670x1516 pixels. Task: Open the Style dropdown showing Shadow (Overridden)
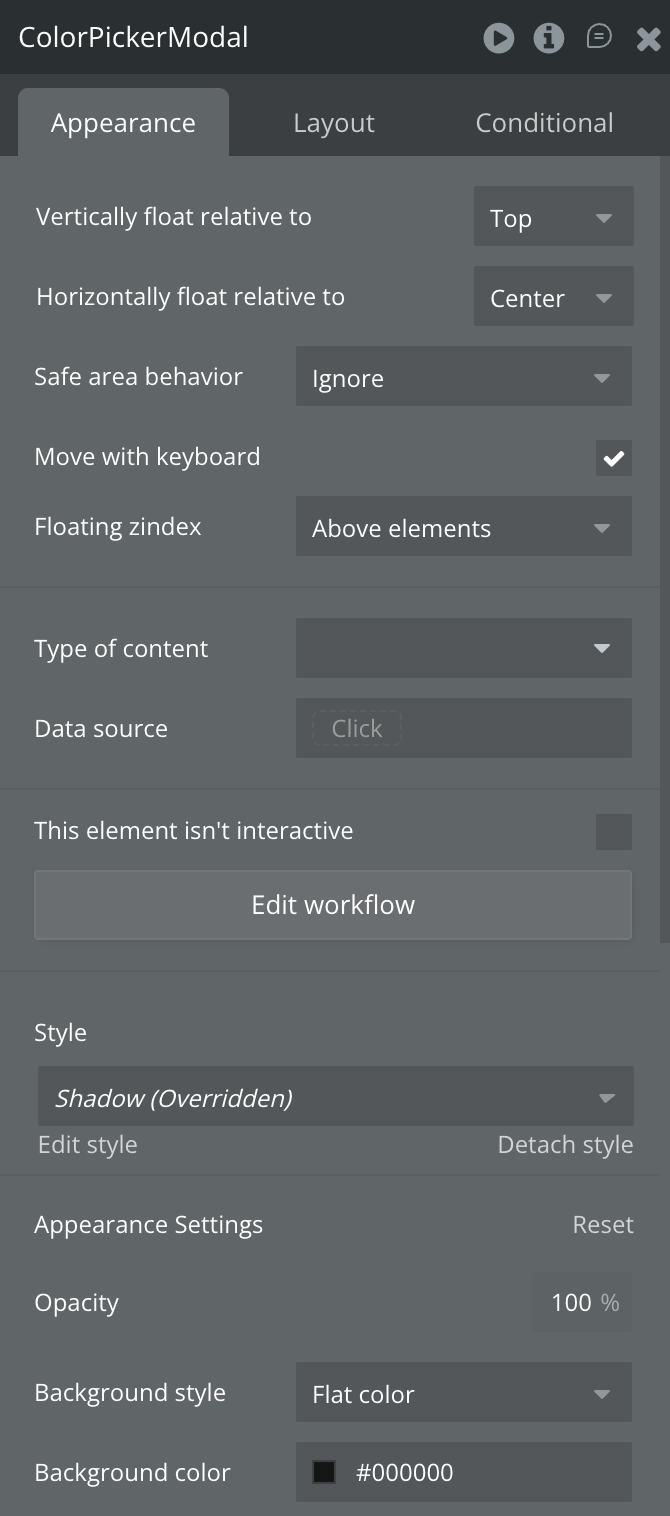tap(335, 1097)
